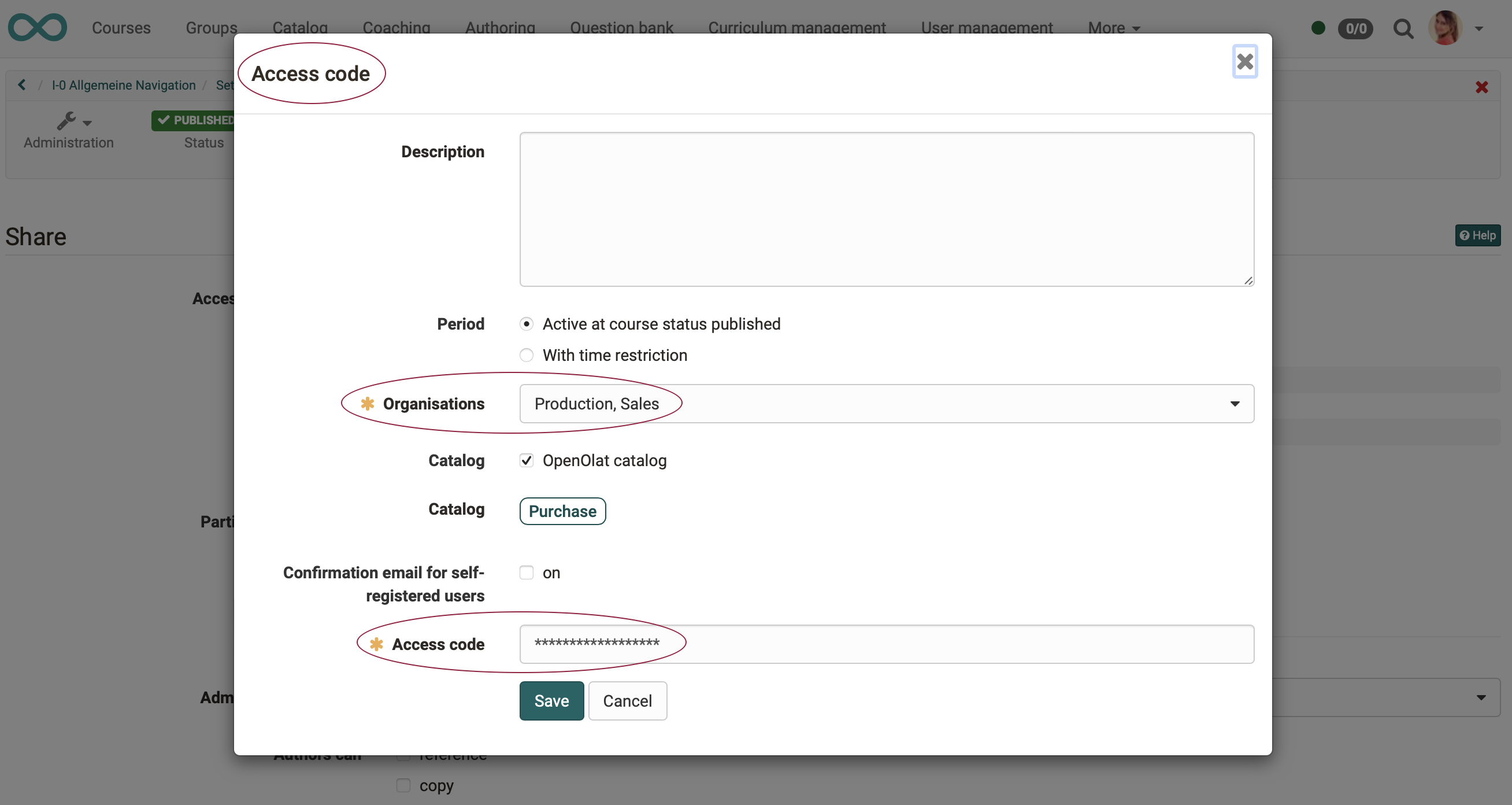Click the user avatar picture
The width and height of the screenshot is (1512, 805).
(1445, 28)
